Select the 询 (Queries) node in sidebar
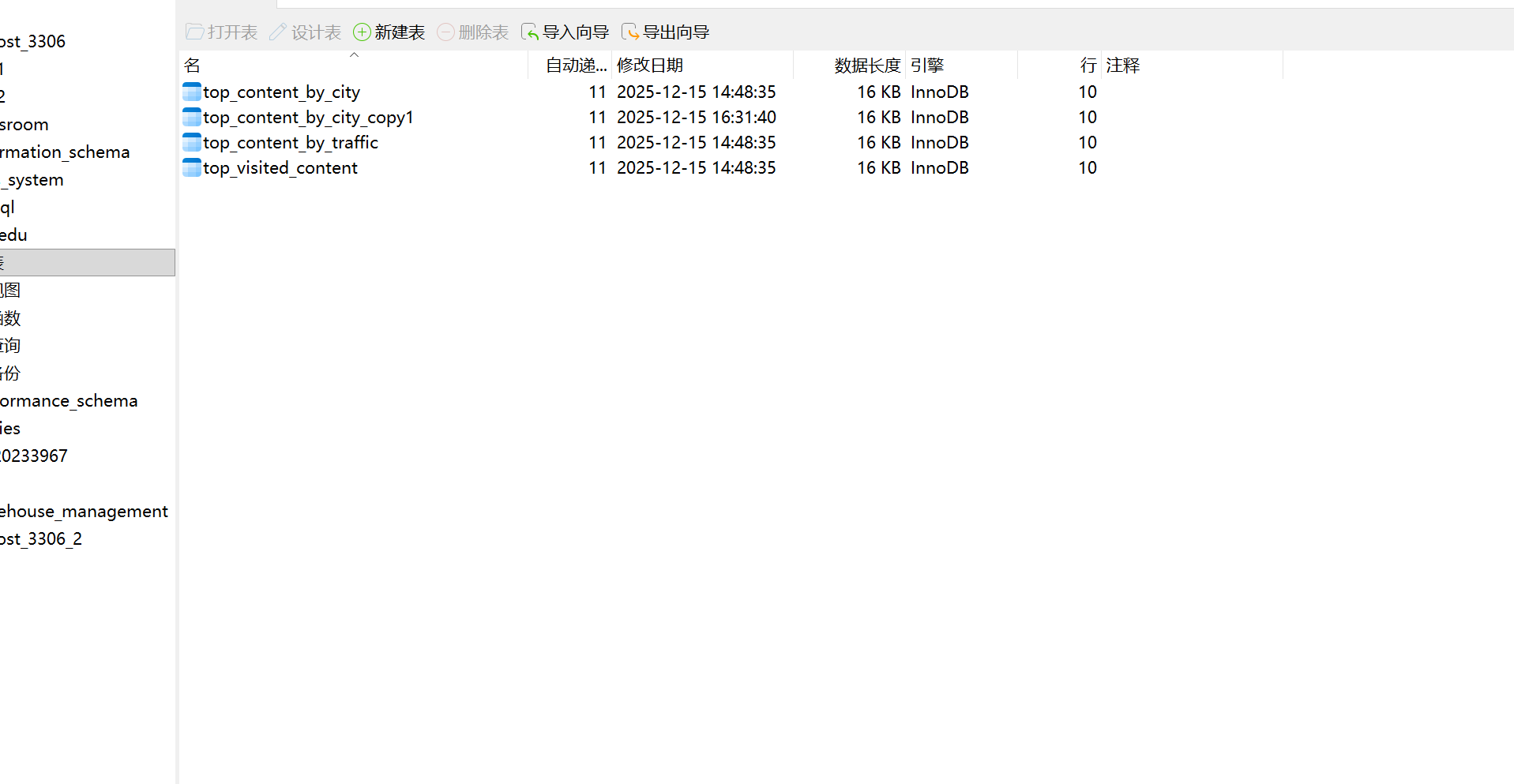The image size is (1514, 784). 10,346
